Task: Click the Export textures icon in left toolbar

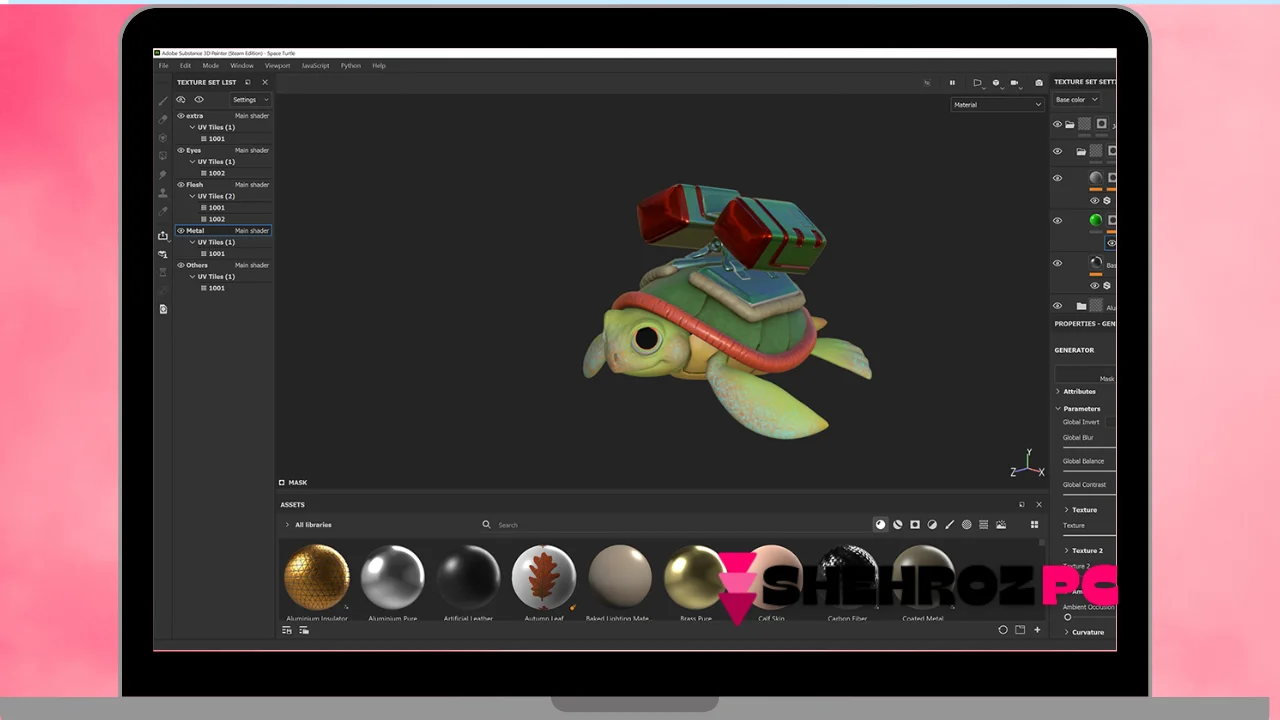Action: click(163, 235)
